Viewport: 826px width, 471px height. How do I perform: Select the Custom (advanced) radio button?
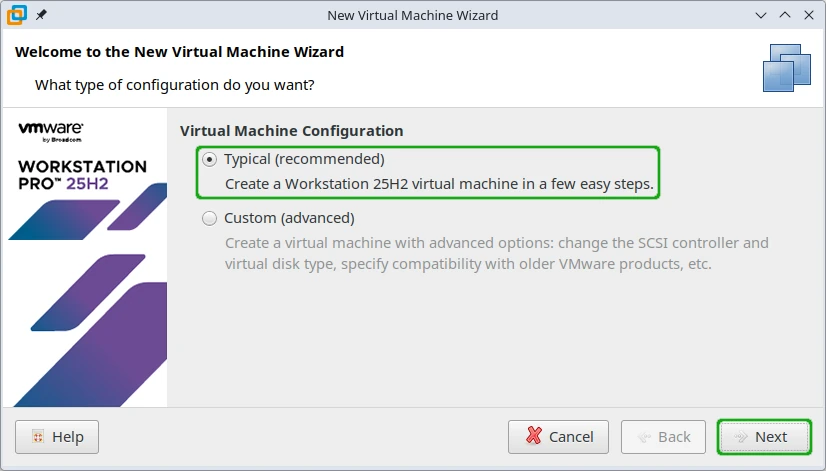(x=209, y=218)
